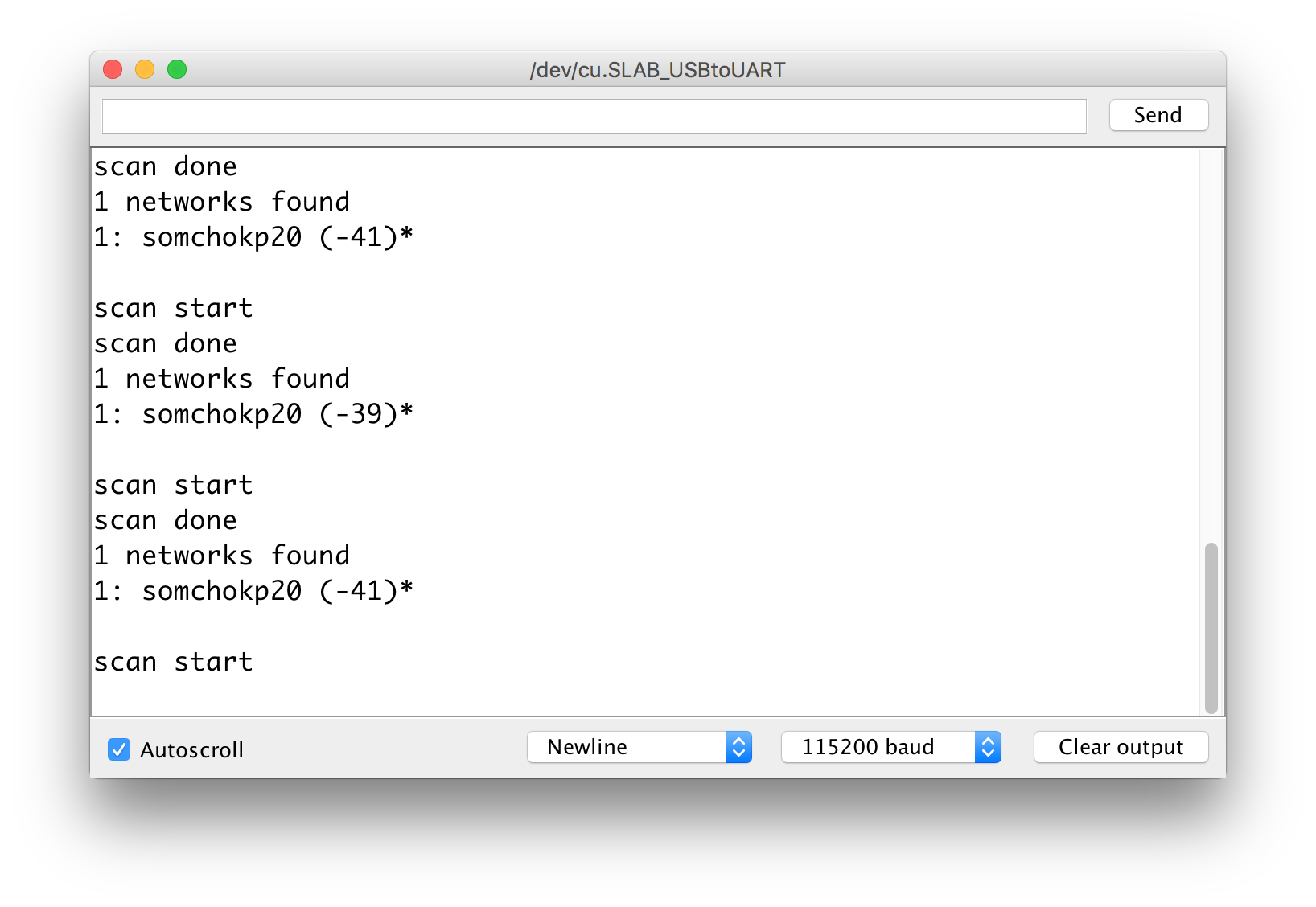Click the first 1 networks found line

pyautogui.click(x=222, y=202)
